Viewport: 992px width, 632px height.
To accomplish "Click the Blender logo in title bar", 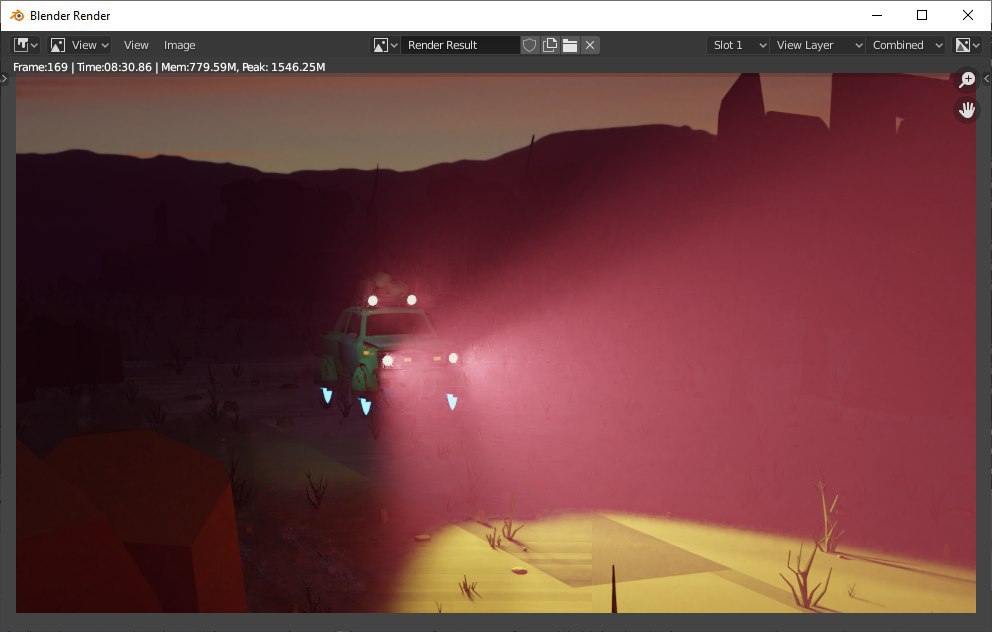I will pos(17,15).
